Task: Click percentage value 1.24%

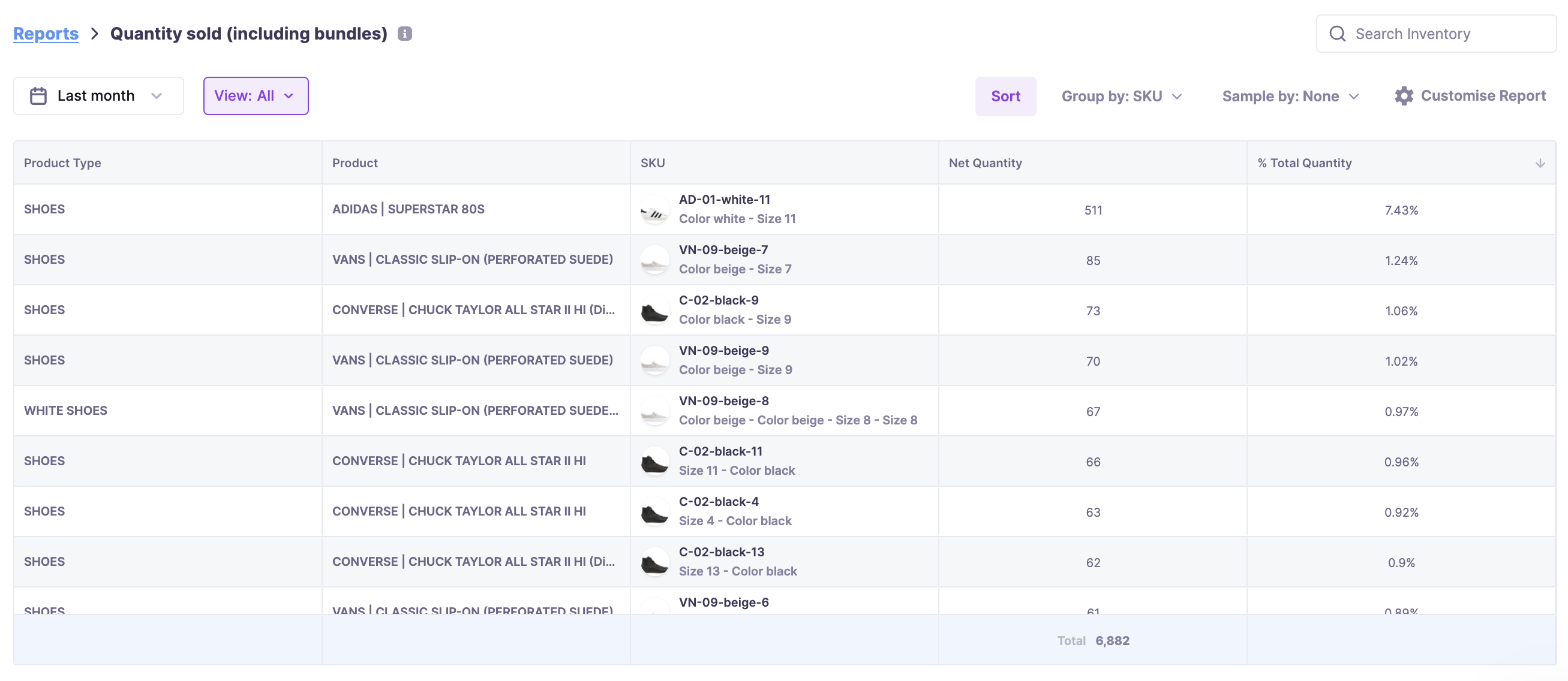Action: (1401, 261)
